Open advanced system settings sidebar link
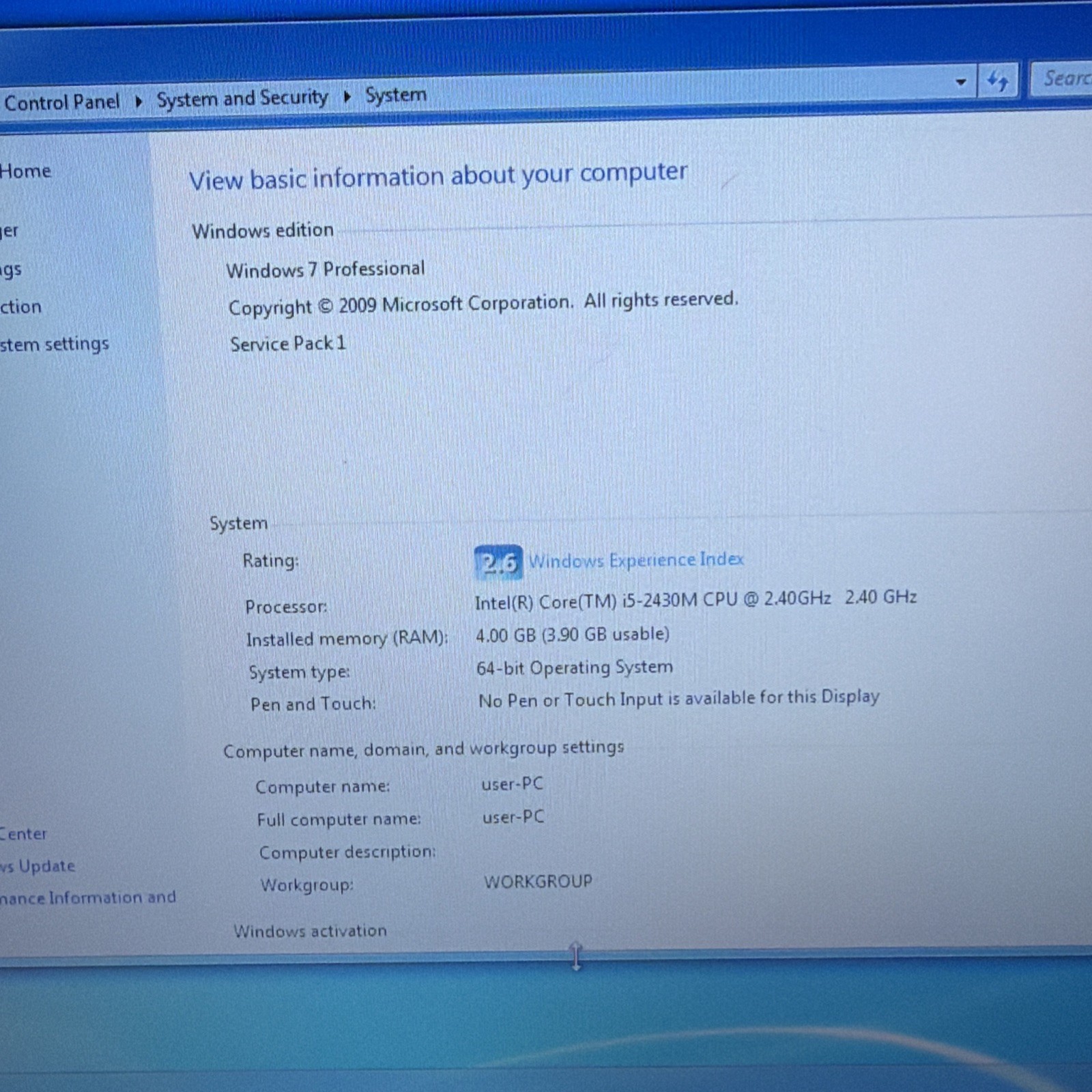Viewport: 1092px width, 1092px height. (x=55, y=344)
